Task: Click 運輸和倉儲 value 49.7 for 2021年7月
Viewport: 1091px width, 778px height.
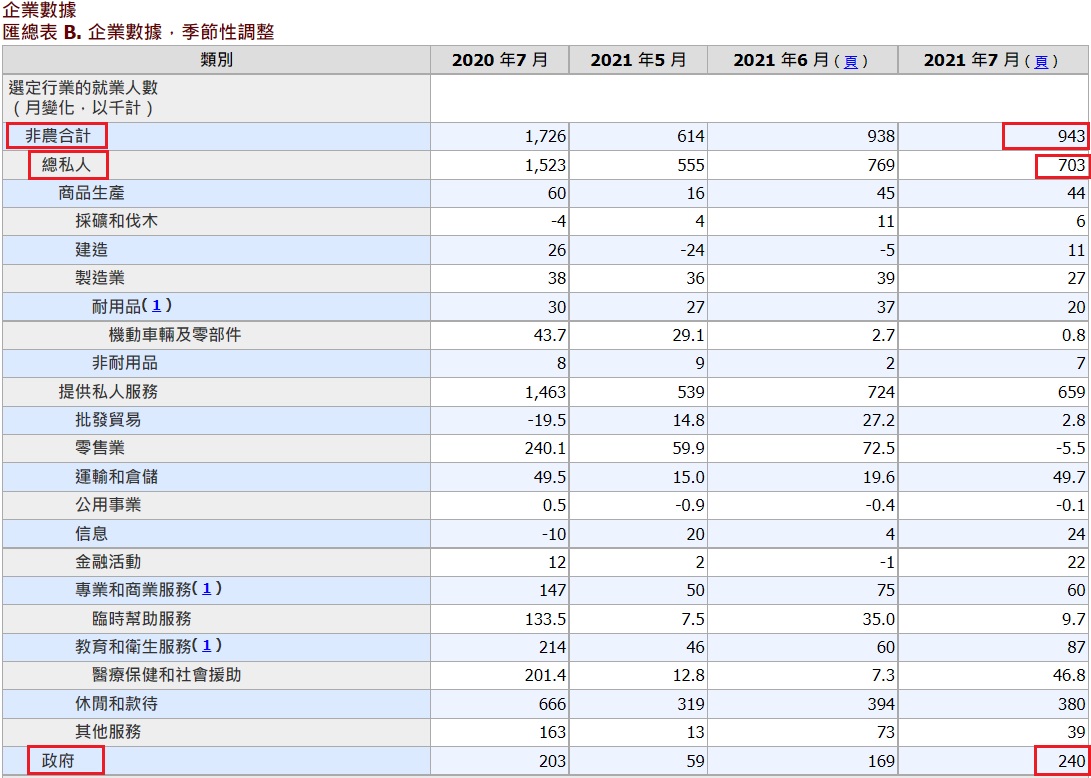Action: click(1069, 477)
